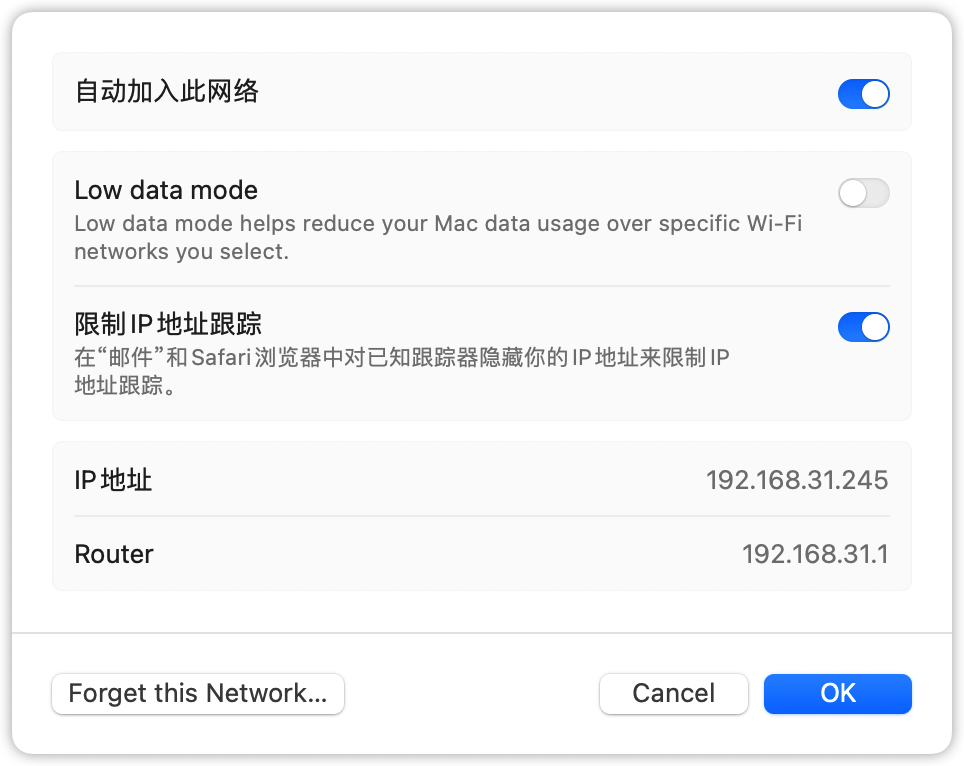Click the Forget this Network… button

tap(198, 694)
